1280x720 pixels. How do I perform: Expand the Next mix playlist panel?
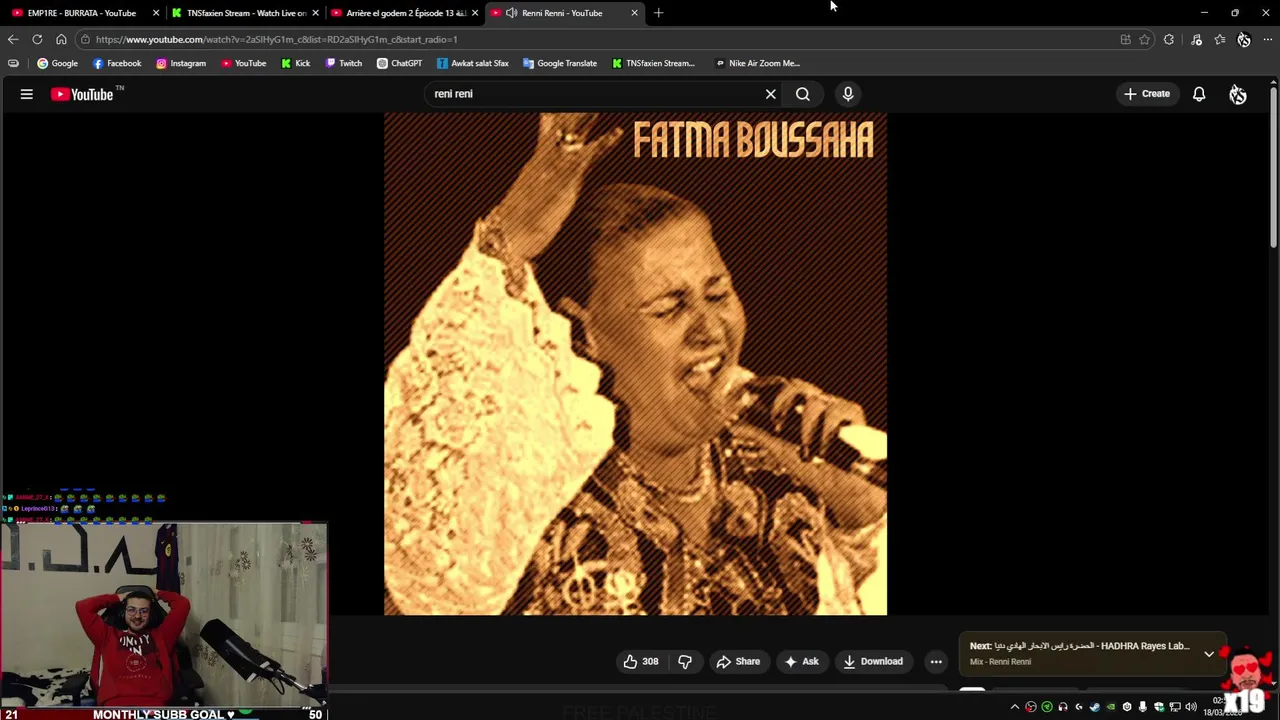coord(1208,654)
